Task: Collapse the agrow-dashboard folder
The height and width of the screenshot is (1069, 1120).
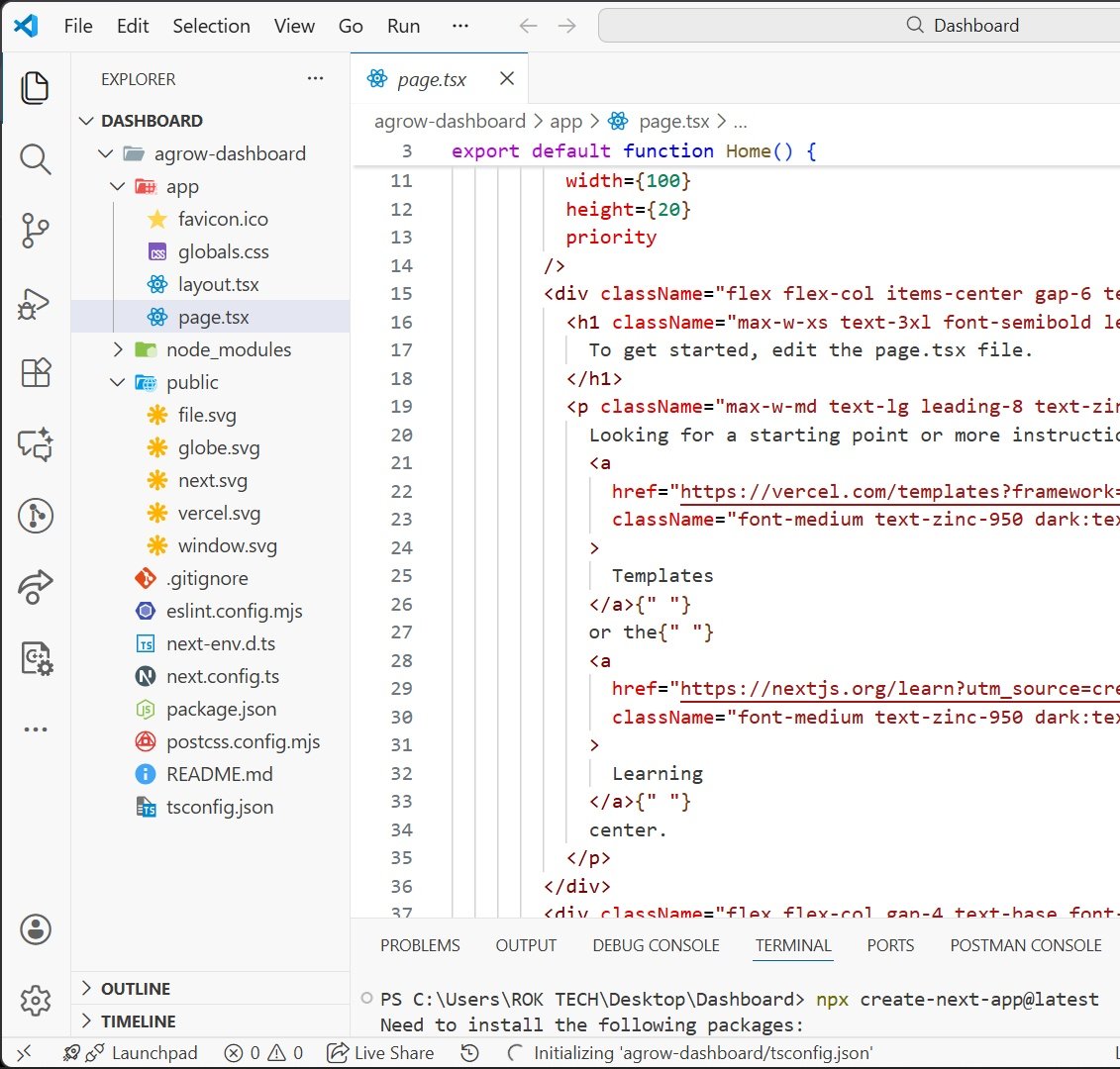Action: click(106, 153)
